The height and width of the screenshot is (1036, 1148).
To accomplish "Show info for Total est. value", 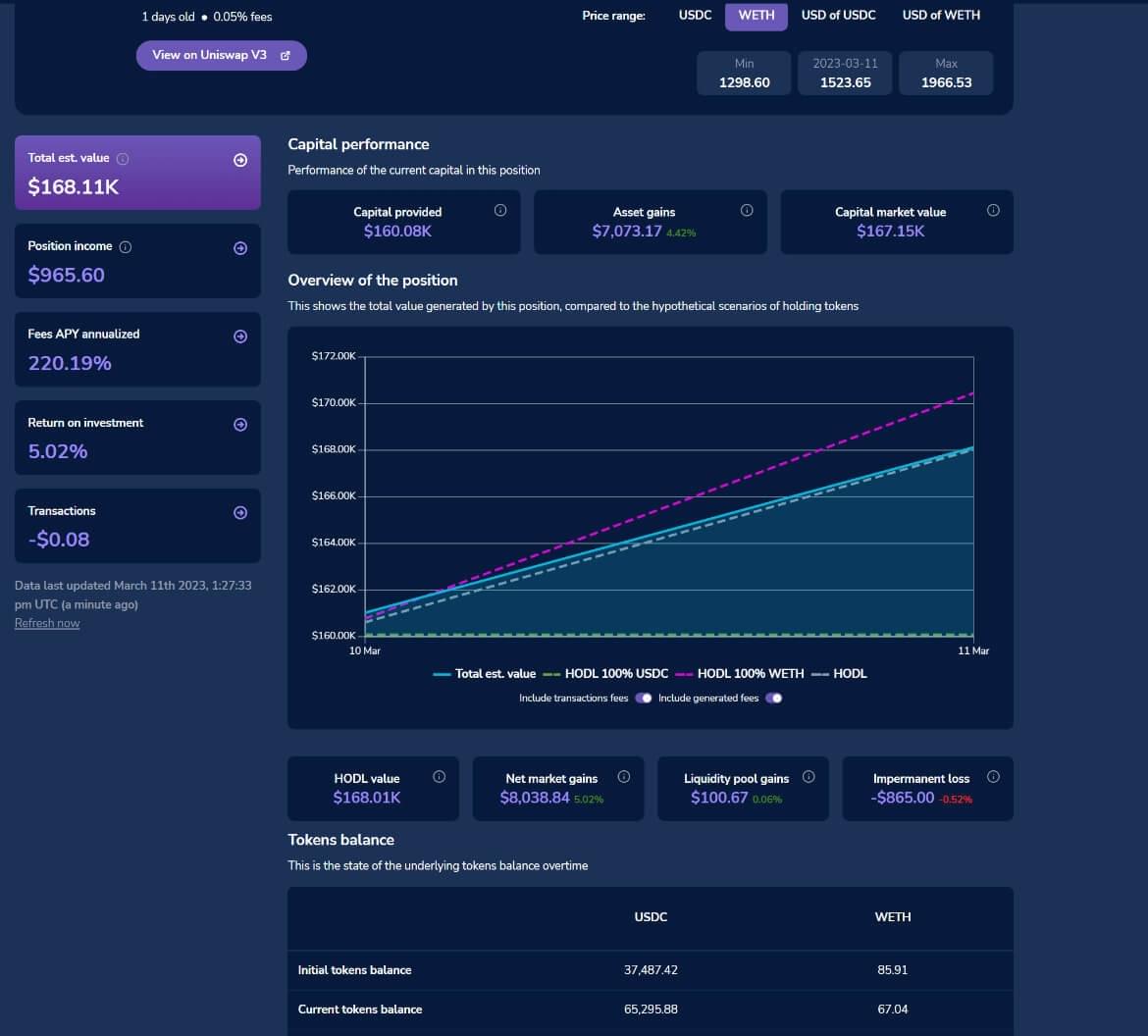I will [x=123, y=158].
